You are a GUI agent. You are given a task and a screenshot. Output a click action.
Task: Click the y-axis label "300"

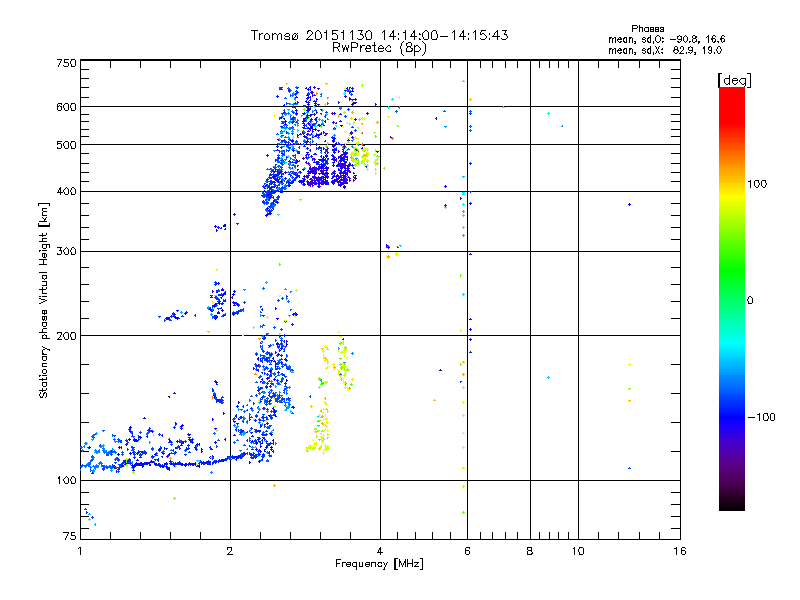click(66, 252)
